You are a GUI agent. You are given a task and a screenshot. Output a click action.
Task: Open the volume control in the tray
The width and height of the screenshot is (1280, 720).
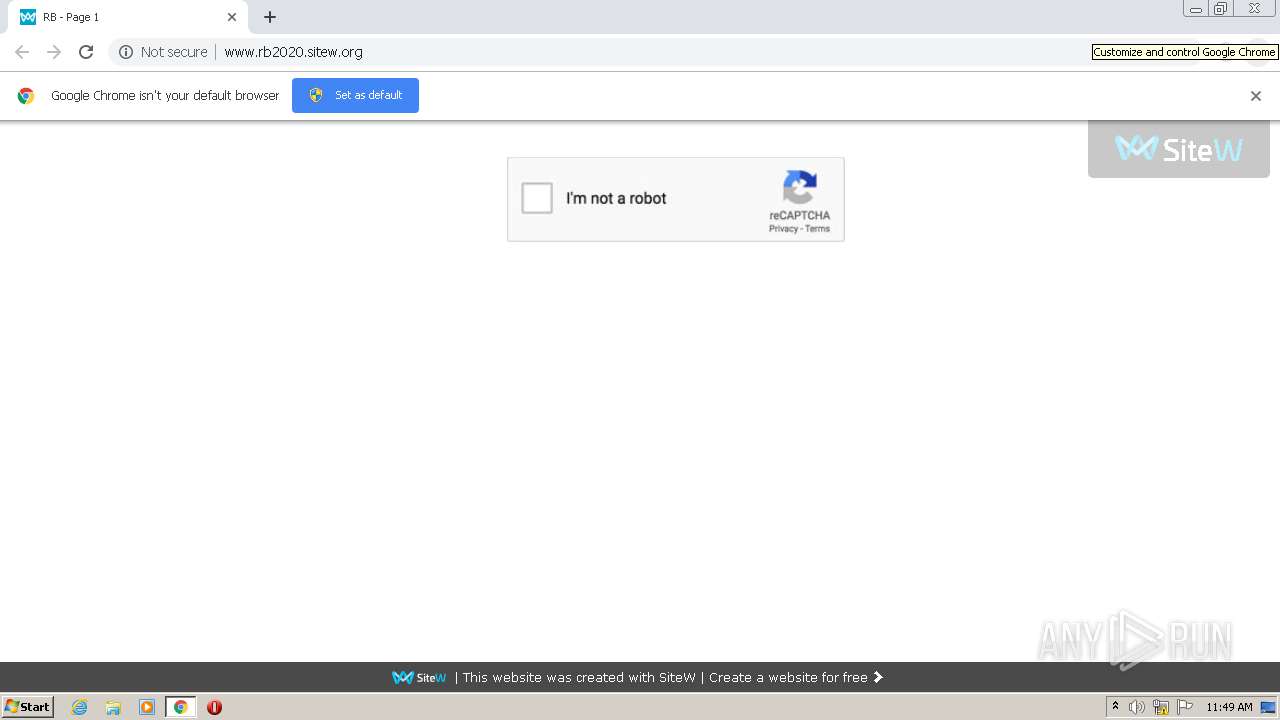click(1137, 707)
